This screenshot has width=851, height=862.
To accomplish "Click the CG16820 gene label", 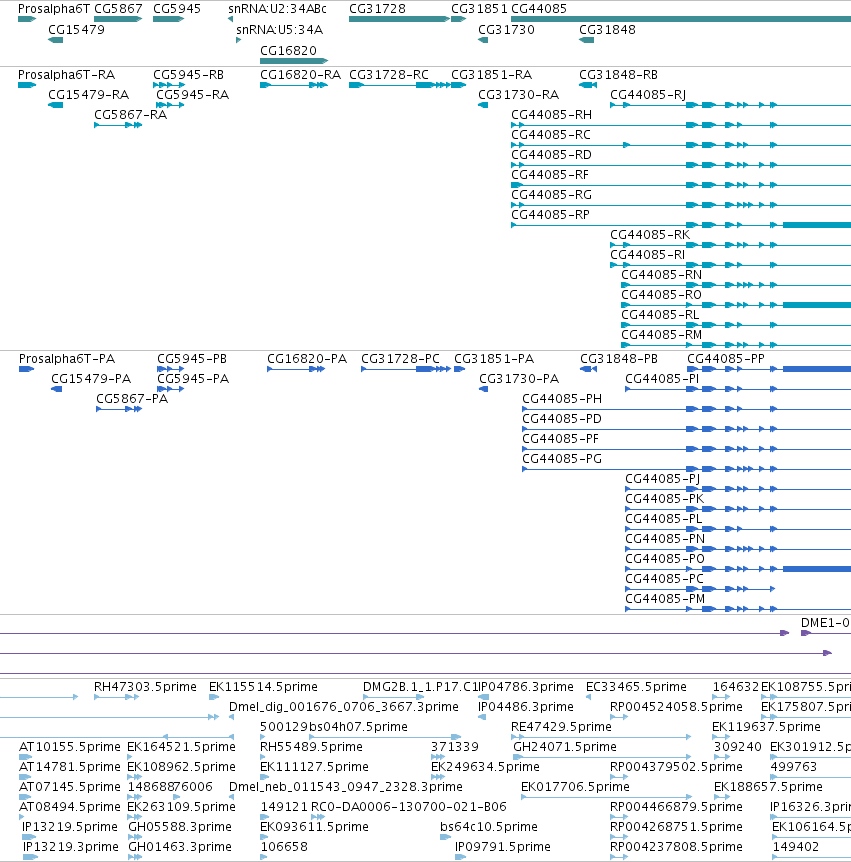I will point(288,51).
